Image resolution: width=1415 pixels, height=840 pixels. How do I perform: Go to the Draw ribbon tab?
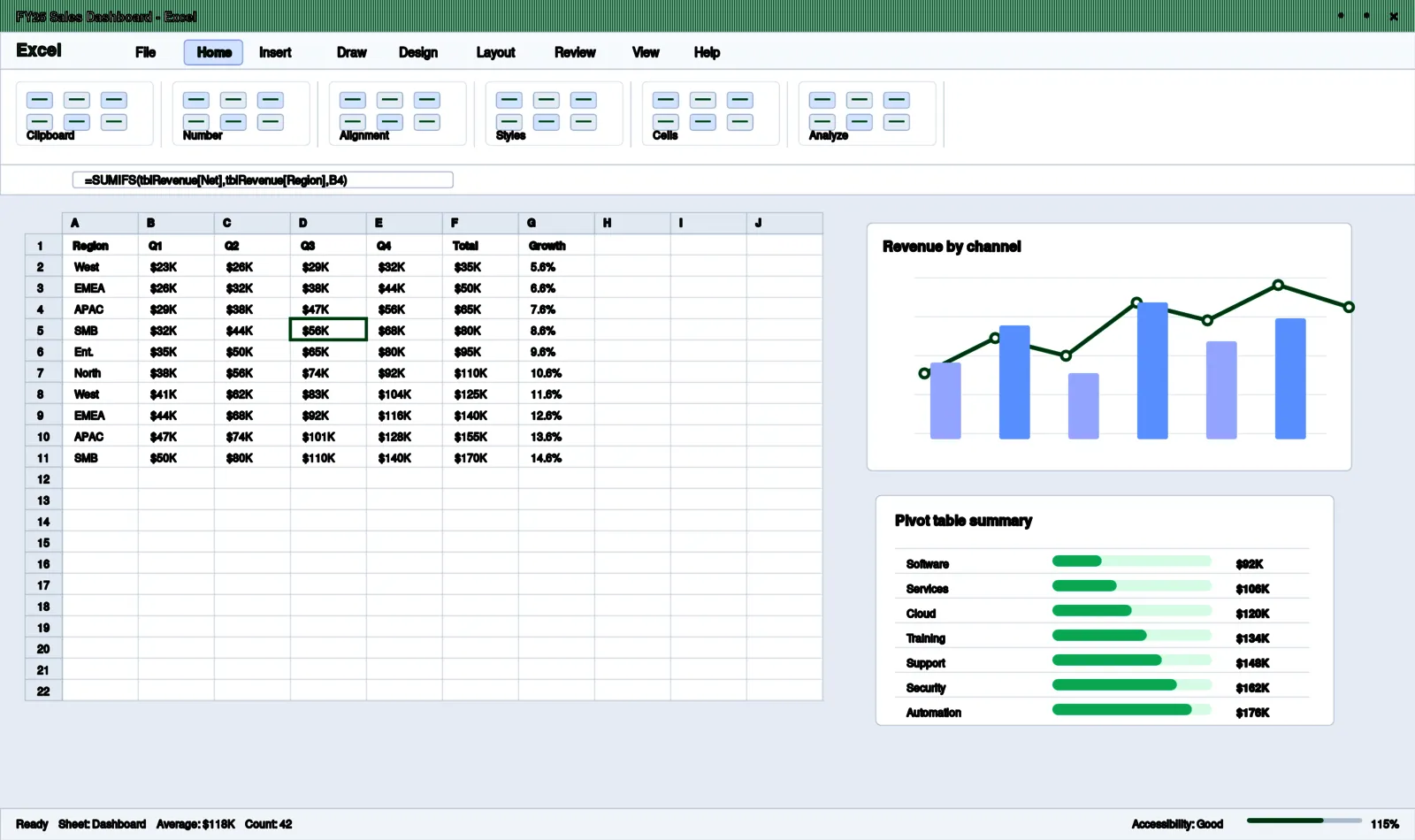352,52
